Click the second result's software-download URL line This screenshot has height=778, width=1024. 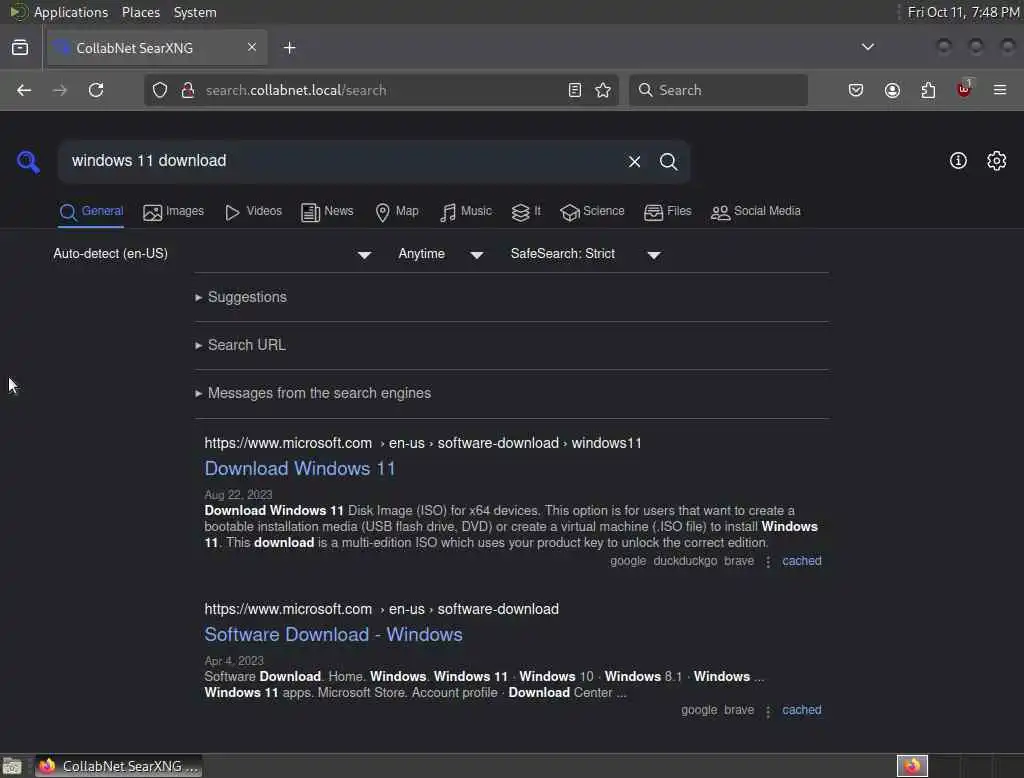(381, 609)
